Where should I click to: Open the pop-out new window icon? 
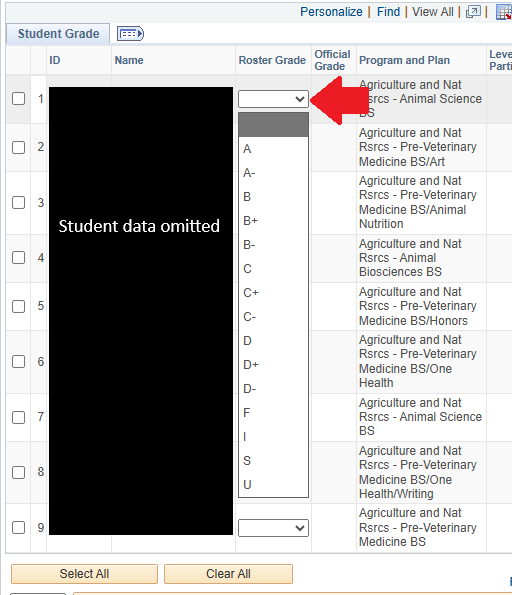tap(473, 12)
